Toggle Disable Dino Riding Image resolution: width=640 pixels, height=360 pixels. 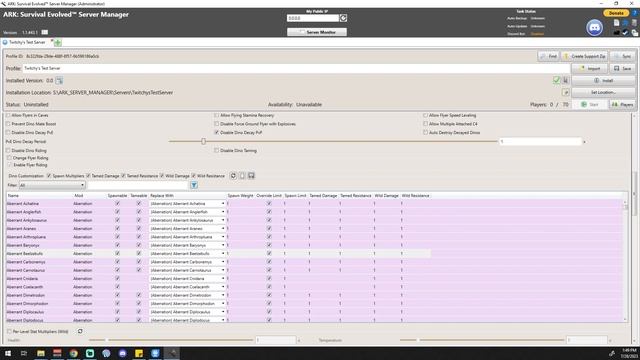8,151
